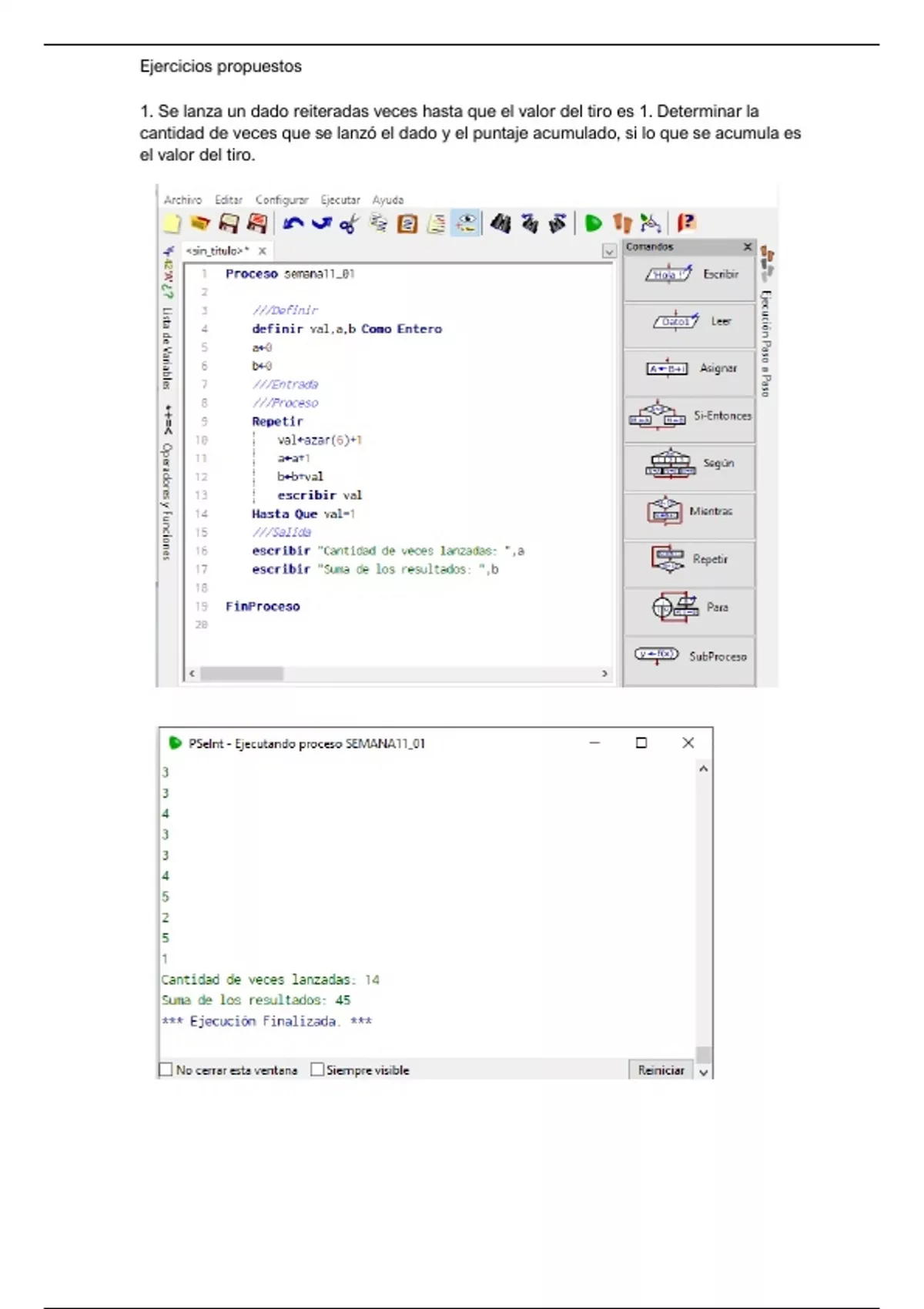The width and height of the screenshot is (924, 1309).
Task: Click the scissors cut icon
Action: [x=349, y=224]
